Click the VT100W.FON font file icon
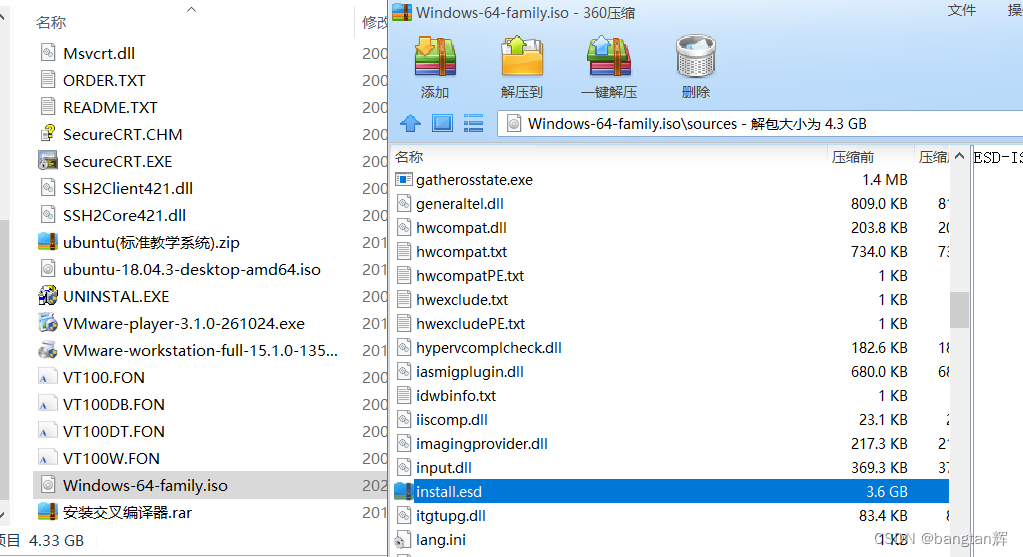The image size is (1023, 557). point(48,459)
